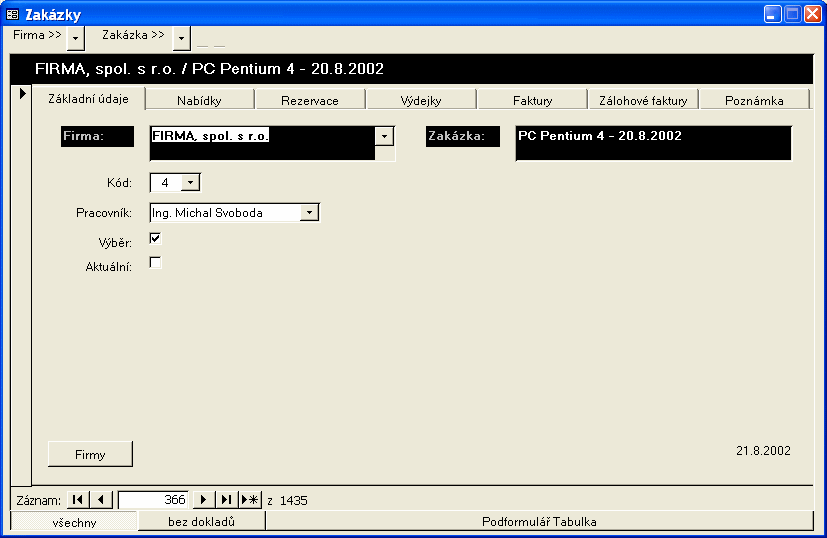
Task: Expand the Kód dropdown list
Action: coord(191,183)
